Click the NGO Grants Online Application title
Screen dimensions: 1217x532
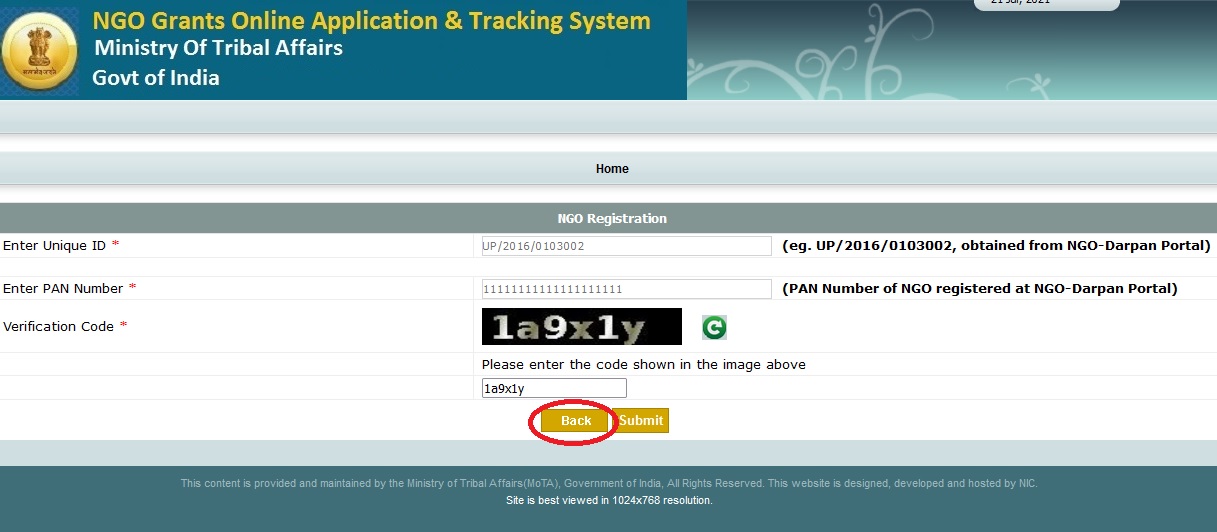pyautogui.click(x=371, y=21)
